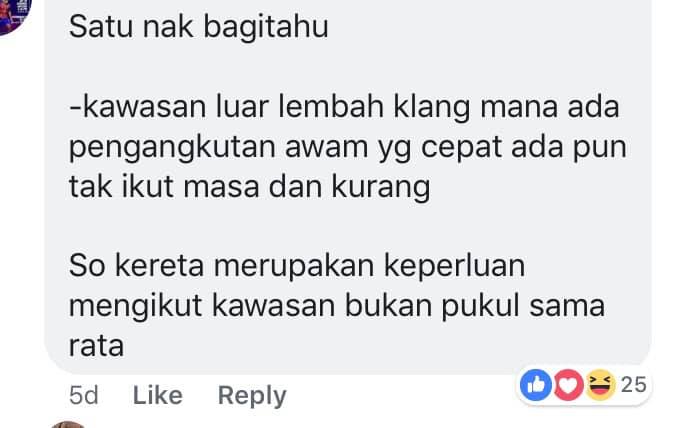Click the line "So kereta merupakan keperluan"

(x=297, y=266)
